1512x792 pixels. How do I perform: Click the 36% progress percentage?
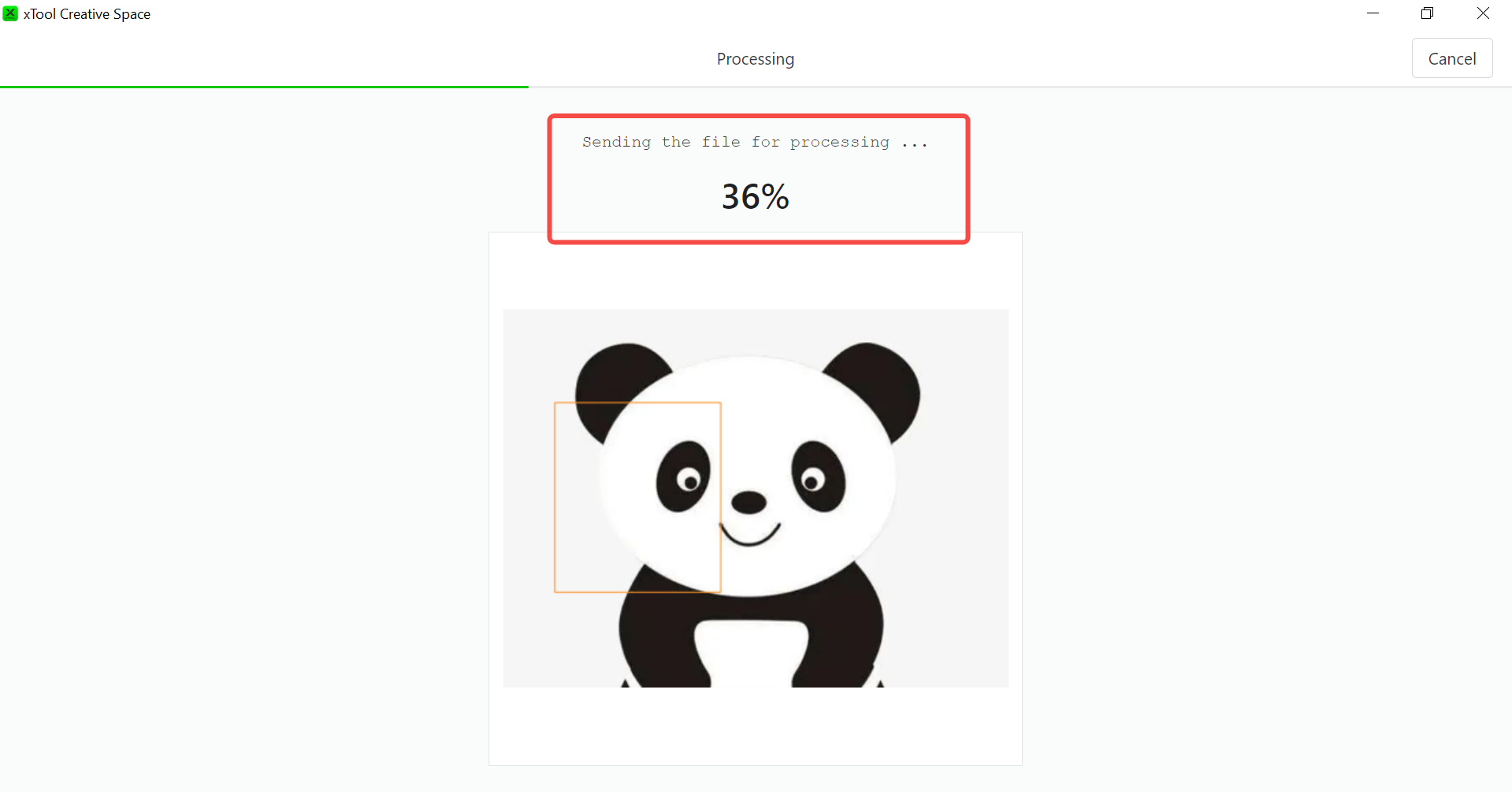click(x=755, y=196)
